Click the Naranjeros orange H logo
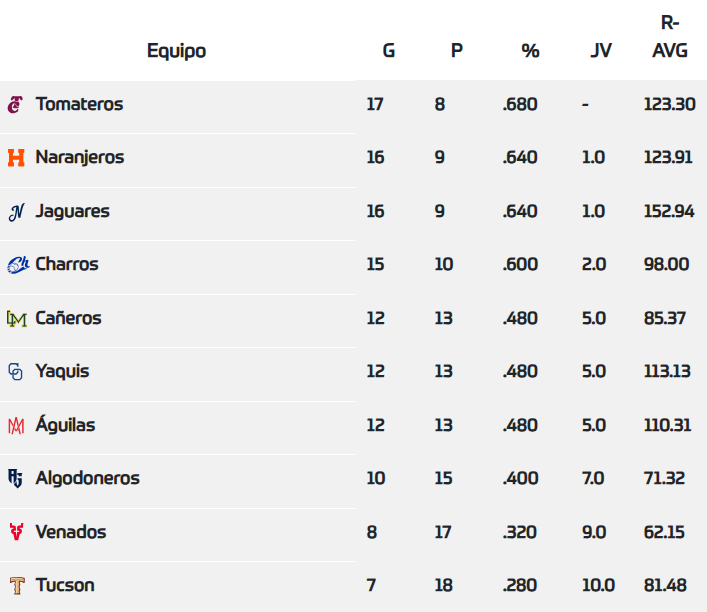The height and width of the screenshot is (612, 707). [16, 158]
